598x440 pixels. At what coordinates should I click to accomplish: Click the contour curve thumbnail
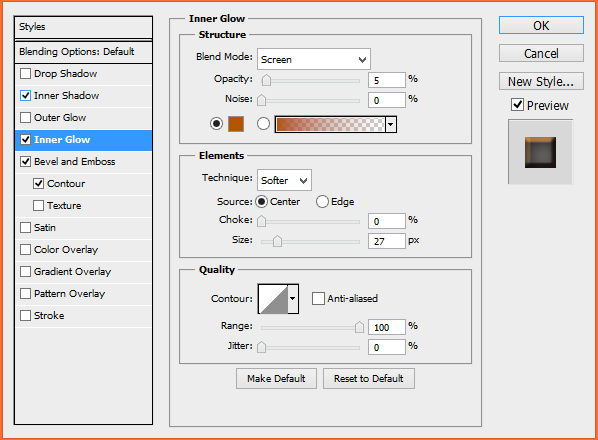[273, 299]
